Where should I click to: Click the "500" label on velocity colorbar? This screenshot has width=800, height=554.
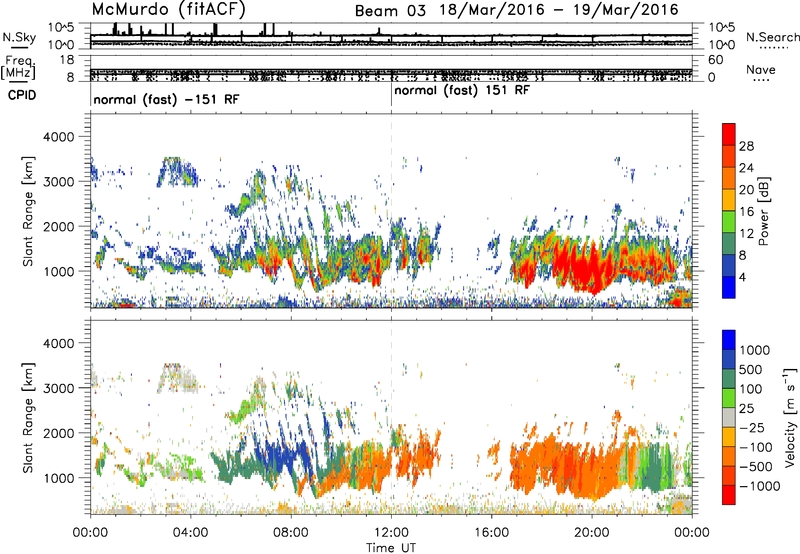(750, 370)
